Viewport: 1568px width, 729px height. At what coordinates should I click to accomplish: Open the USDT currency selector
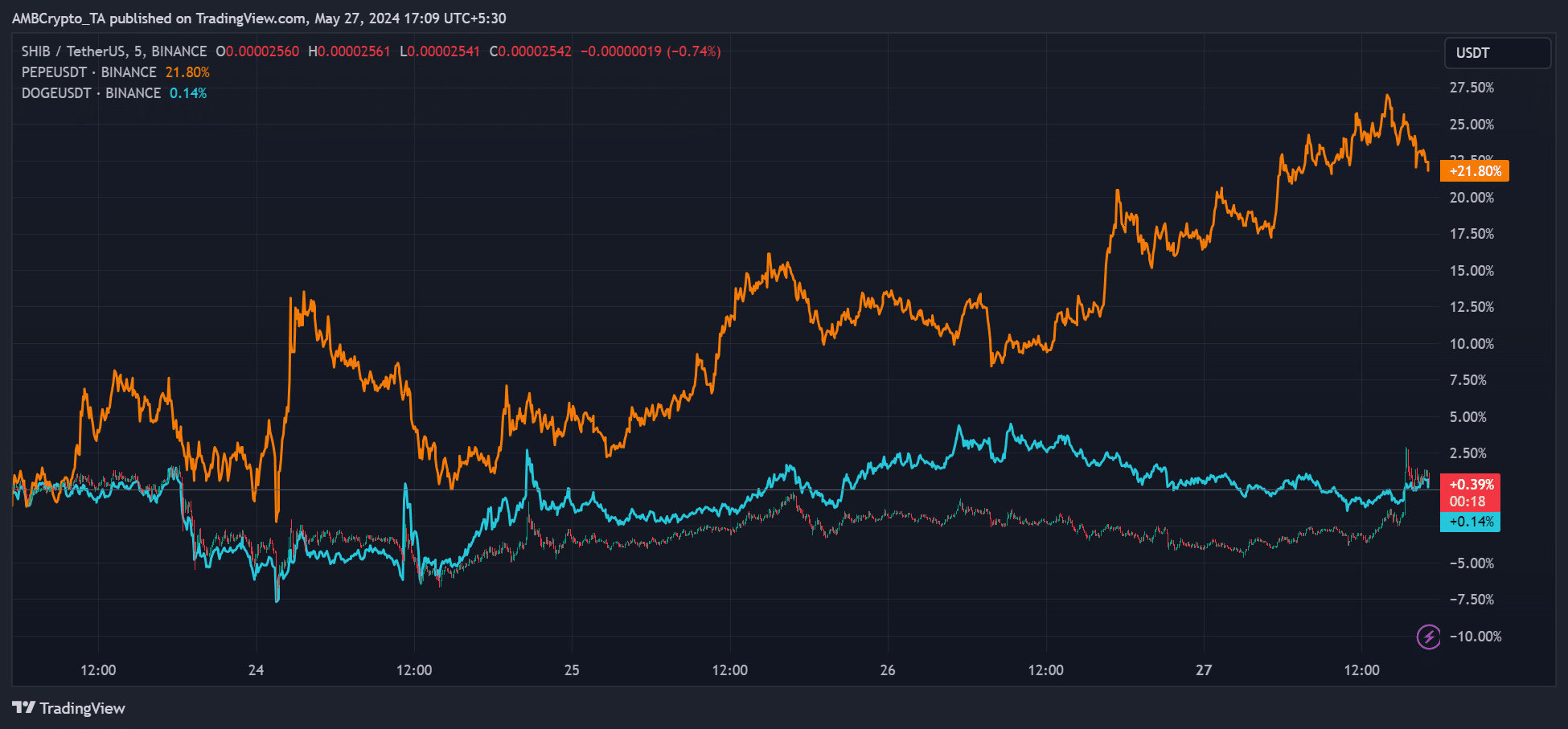[x=1497, y=53]
